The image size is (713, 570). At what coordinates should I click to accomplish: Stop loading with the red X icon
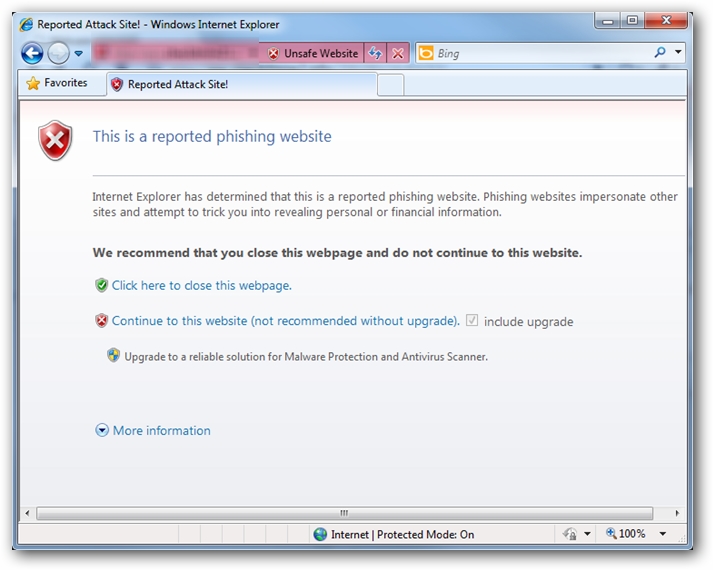(398, 53)
